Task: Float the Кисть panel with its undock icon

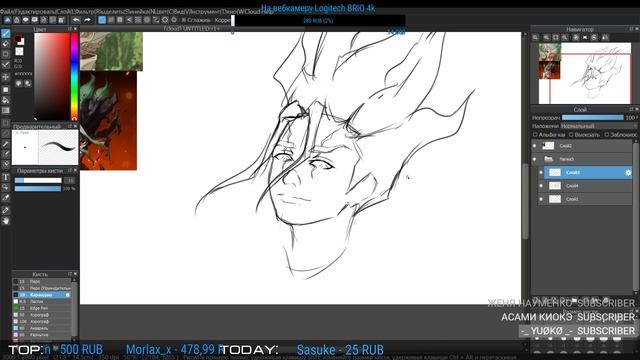Action: click(70, 274)
